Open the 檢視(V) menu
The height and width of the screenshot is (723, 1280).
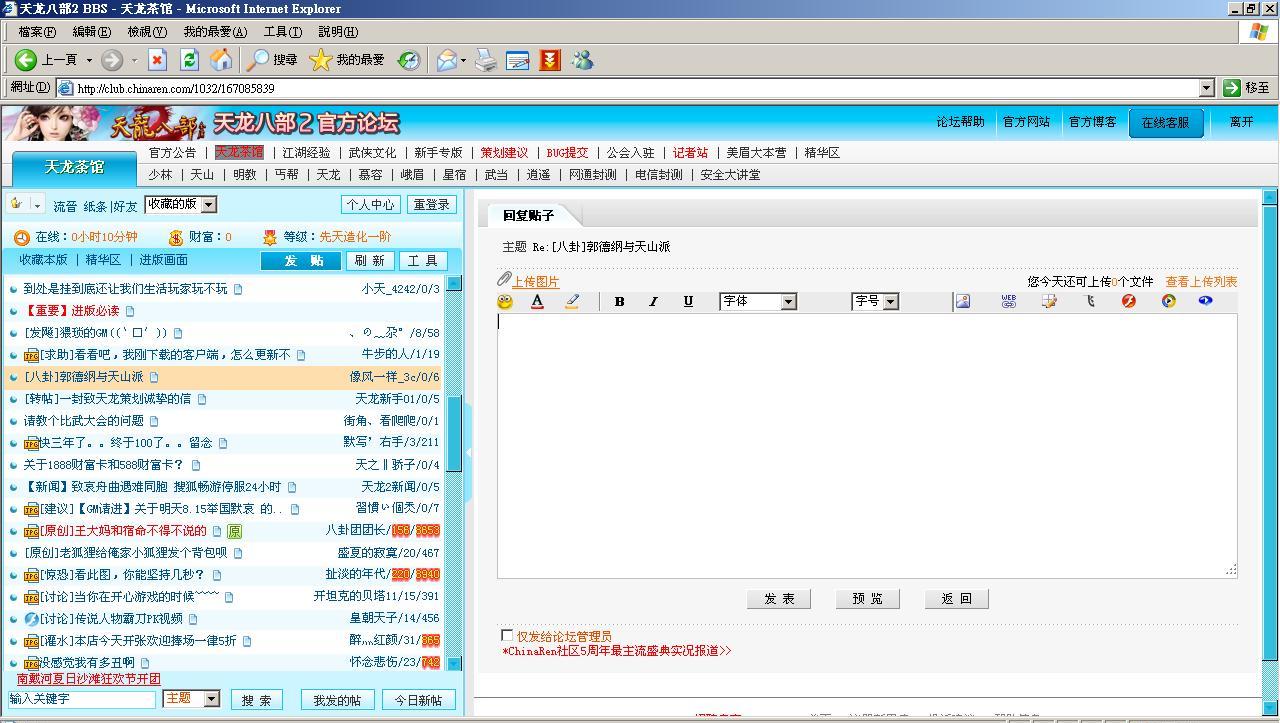pyautogui.click(x=146, y=32)
